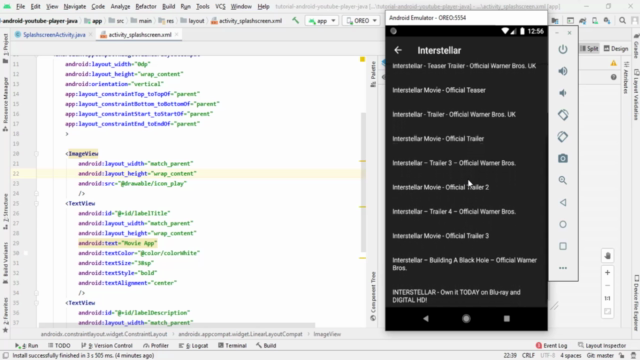Image resolution: width=640 pixels, height=360 pixels.
Task: Tap 'Interstellar – Building A Black Hole' item
Action: pyautogui.click(x=466, y=264)
